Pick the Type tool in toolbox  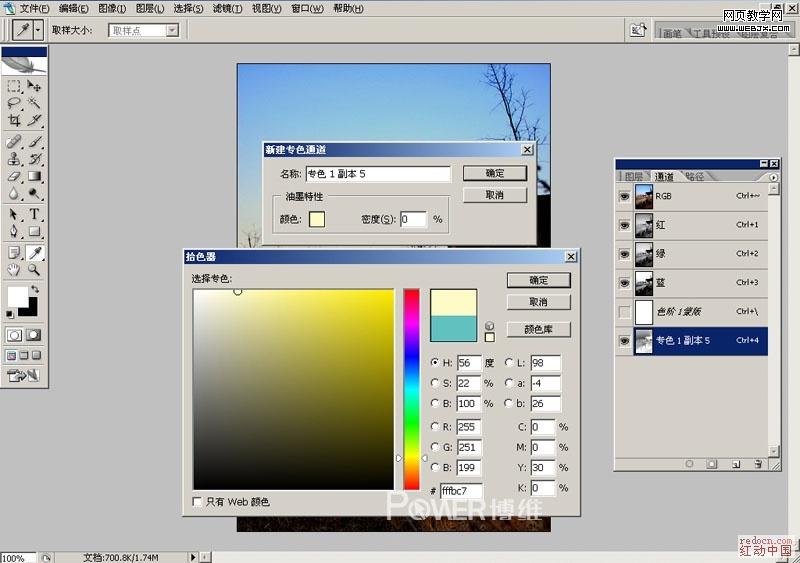(35, 214)
